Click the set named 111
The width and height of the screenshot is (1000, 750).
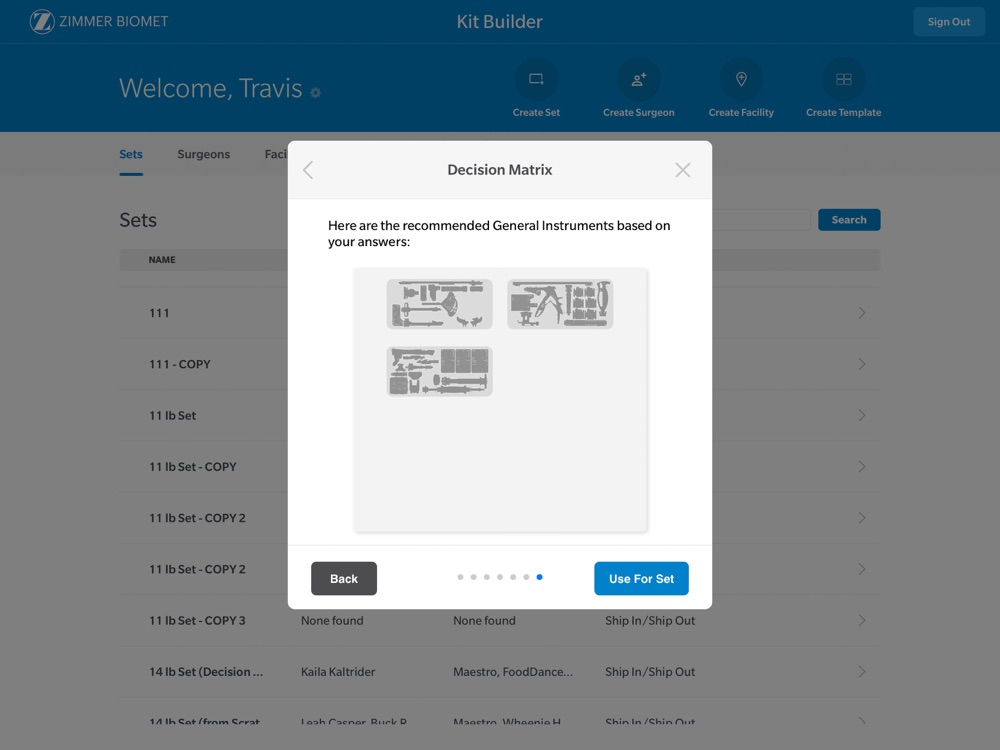[159, 313]
